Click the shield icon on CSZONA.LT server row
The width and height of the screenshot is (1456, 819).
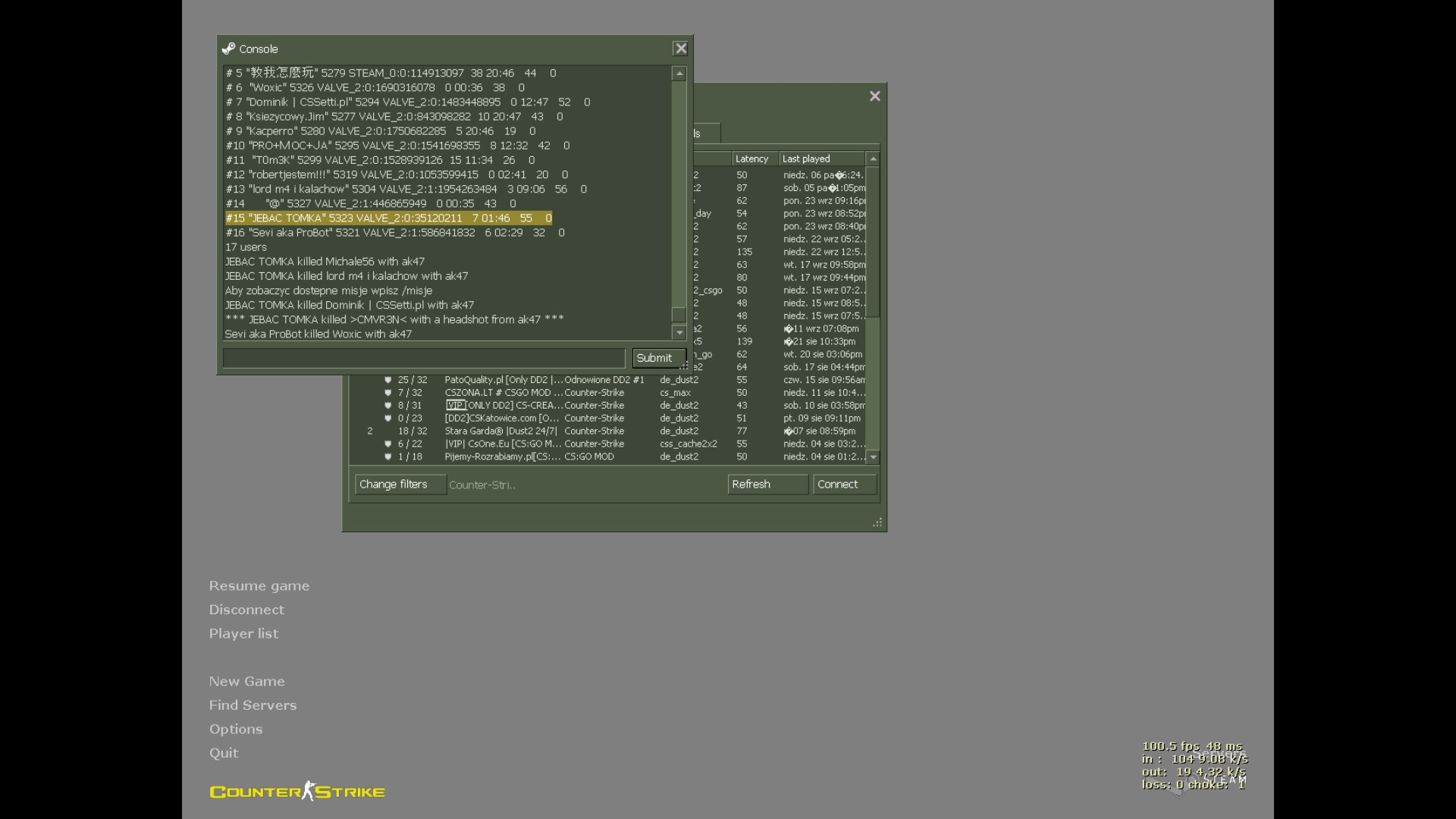click(388, 393)
